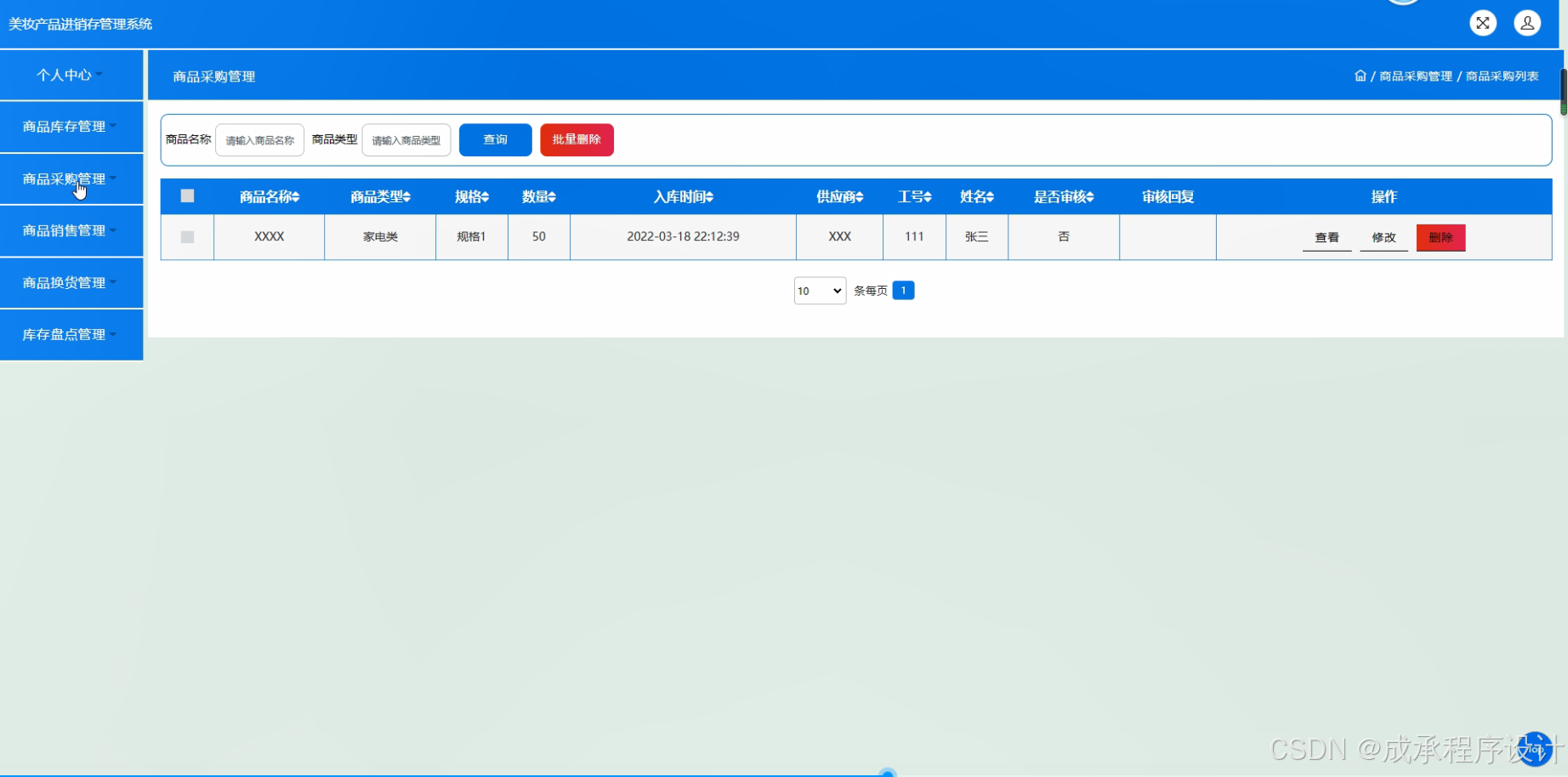Viewport: 1568px width, 777px height.
Task: Sort table by 姓名 column
Action: (x=977, y=196)
